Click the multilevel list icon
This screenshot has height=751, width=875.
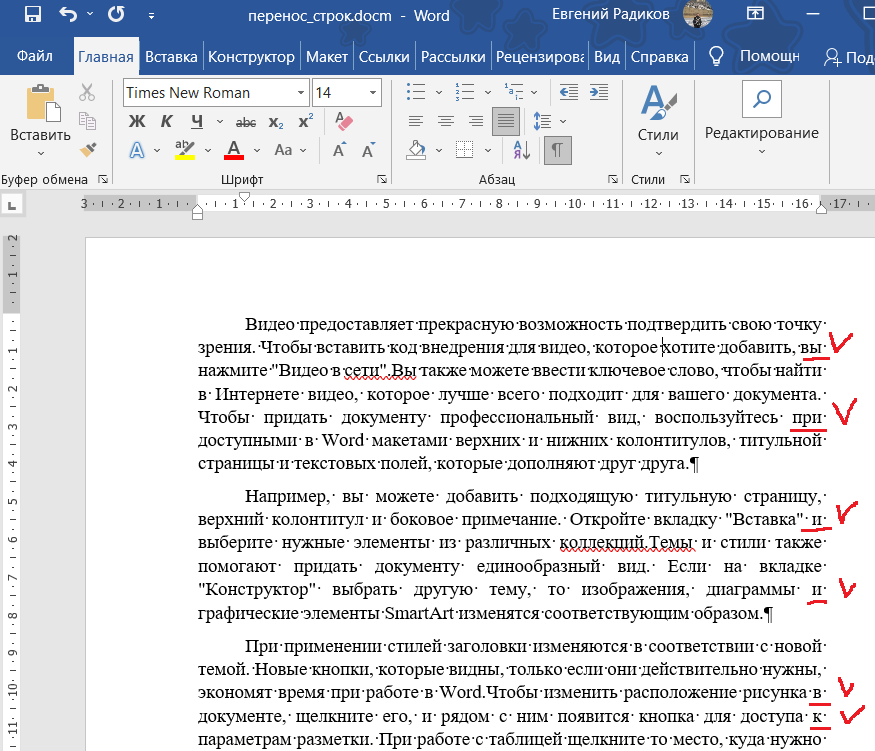(x=513, y=92)
